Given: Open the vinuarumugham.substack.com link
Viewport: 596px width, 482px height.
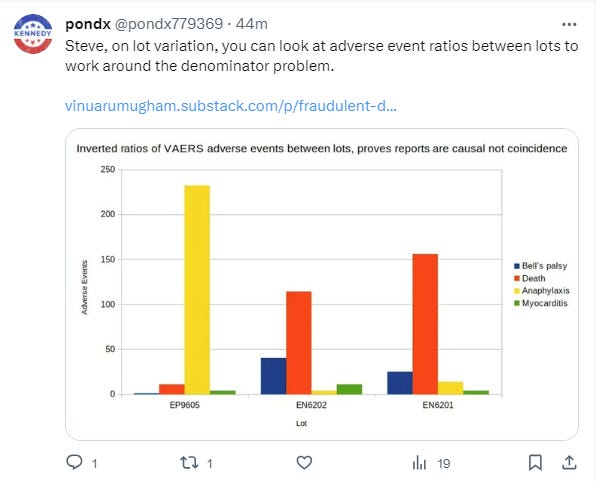Looking at the screenshot, I should [x=231, y=106].
